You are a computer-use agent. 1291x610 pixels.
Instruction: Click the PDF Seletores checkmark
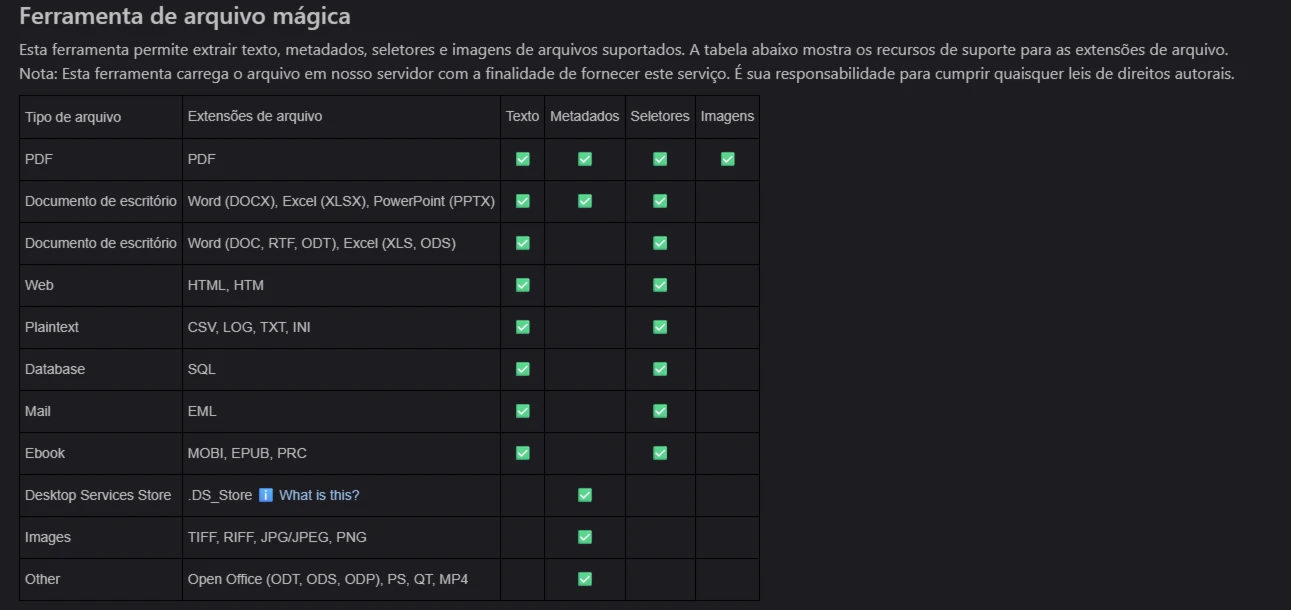tap(659, 159)
